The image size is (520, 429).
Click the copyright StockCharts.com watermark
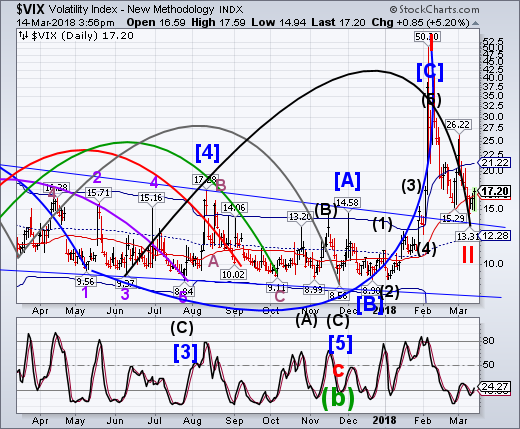tap(435, 9)
